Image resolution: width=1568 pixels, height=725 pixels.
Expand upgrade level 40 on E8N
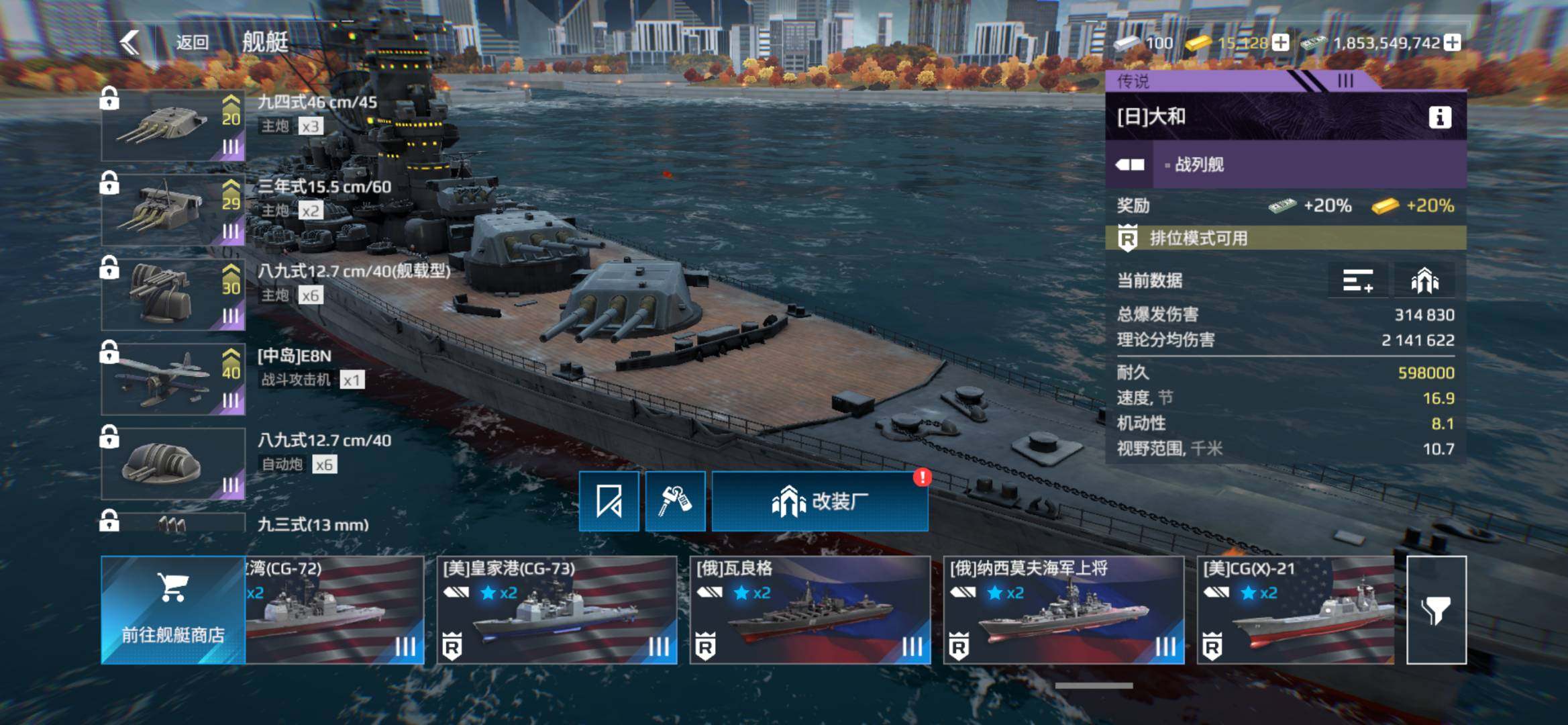231,365
